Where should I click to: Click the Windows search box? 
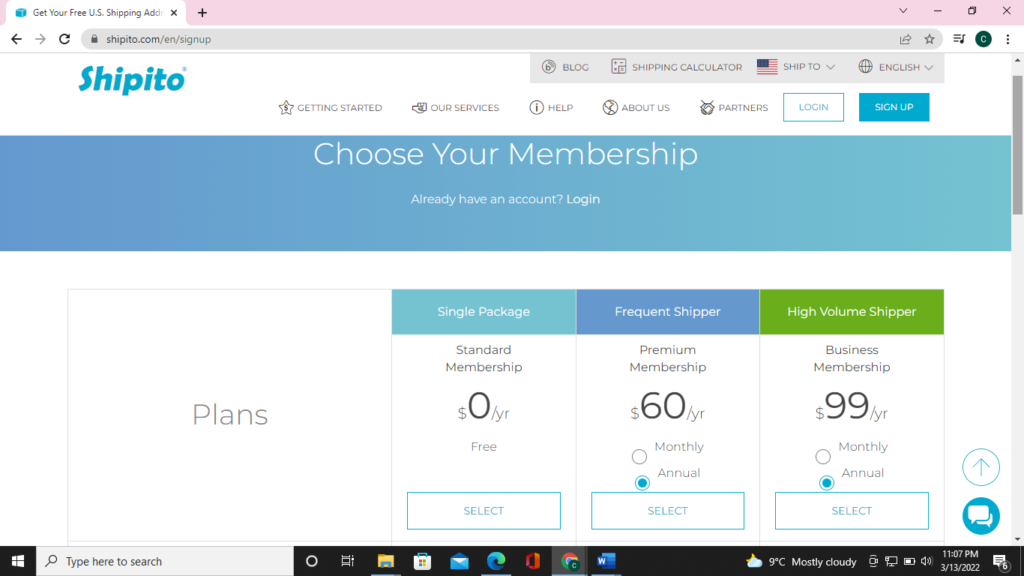coord(165,561)
